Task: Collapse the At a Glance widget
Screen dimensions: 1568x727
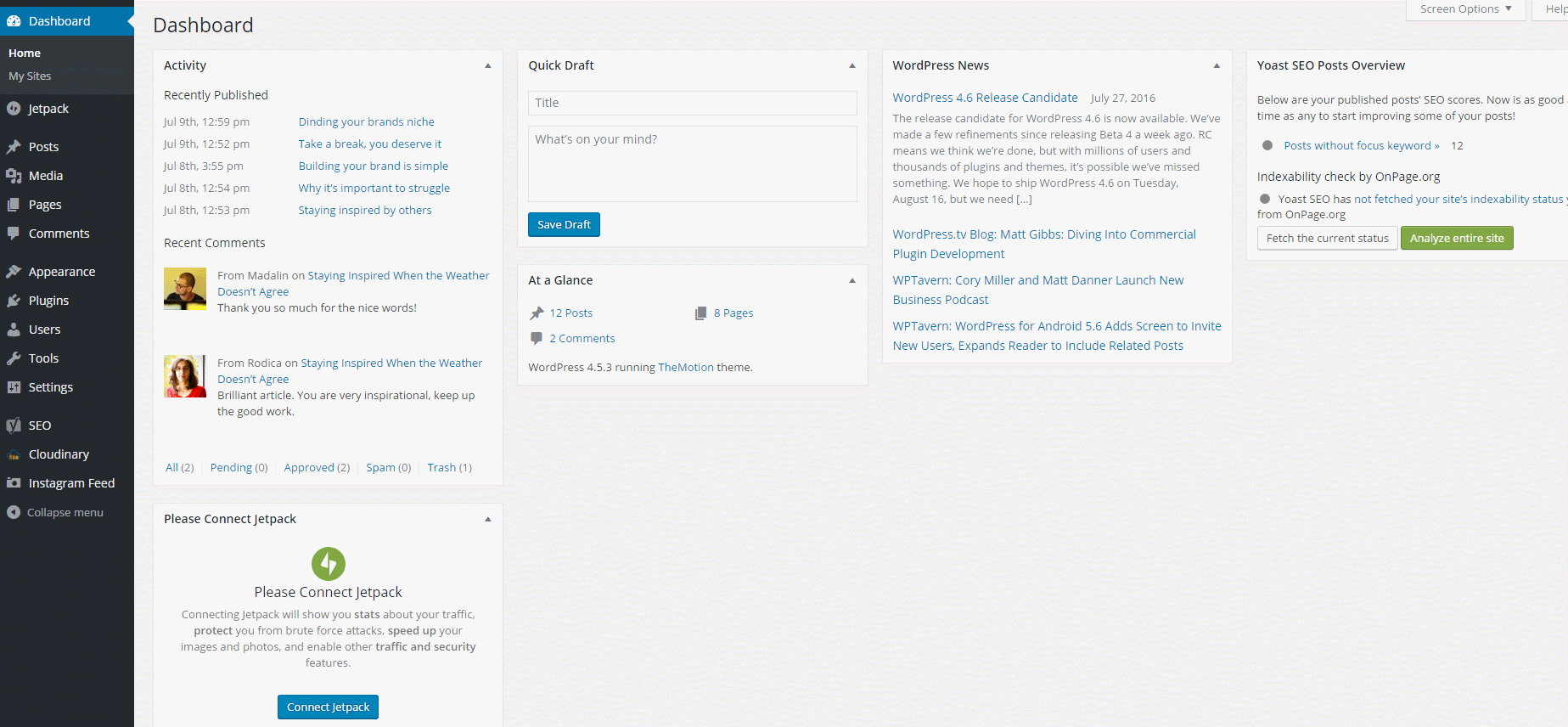Action: click(x=852, y=280)
